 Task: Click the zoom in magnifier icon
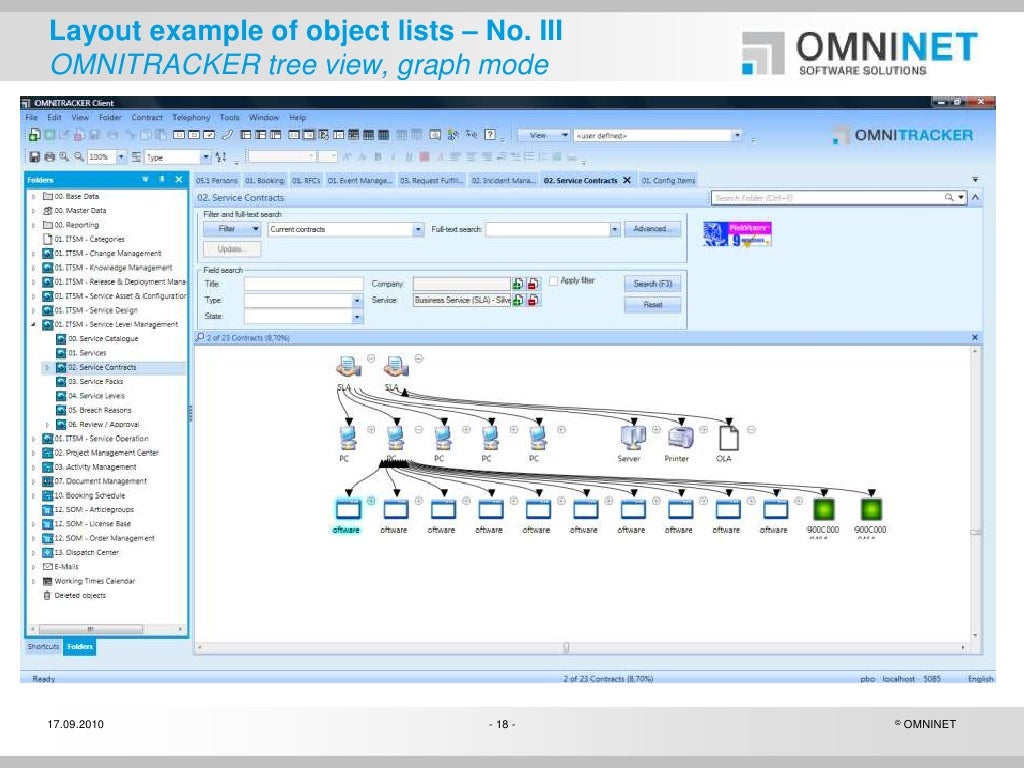(64, 157)
